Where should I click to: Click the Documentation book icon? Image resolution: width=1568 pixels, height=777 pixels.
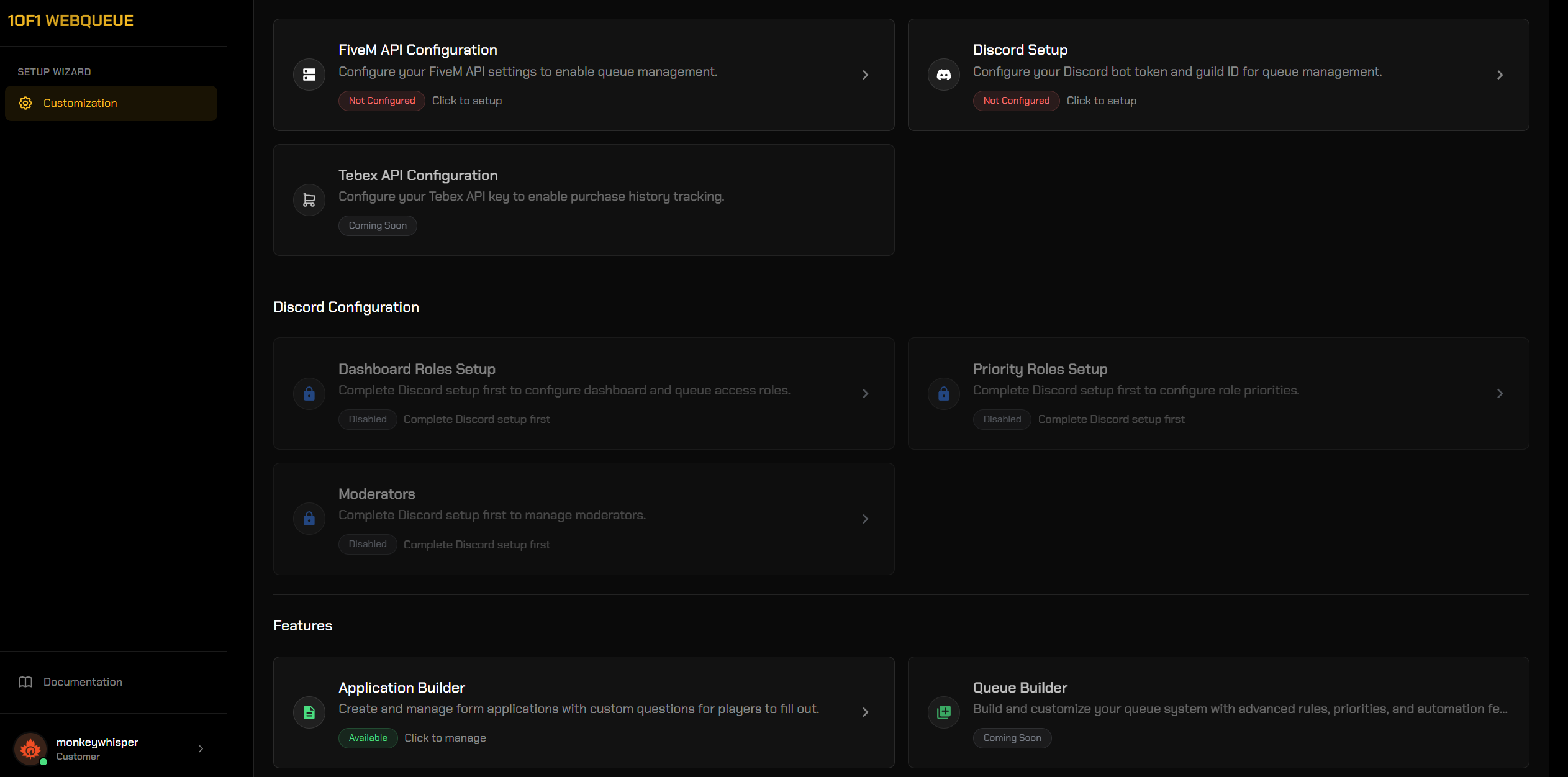point(25,682)
